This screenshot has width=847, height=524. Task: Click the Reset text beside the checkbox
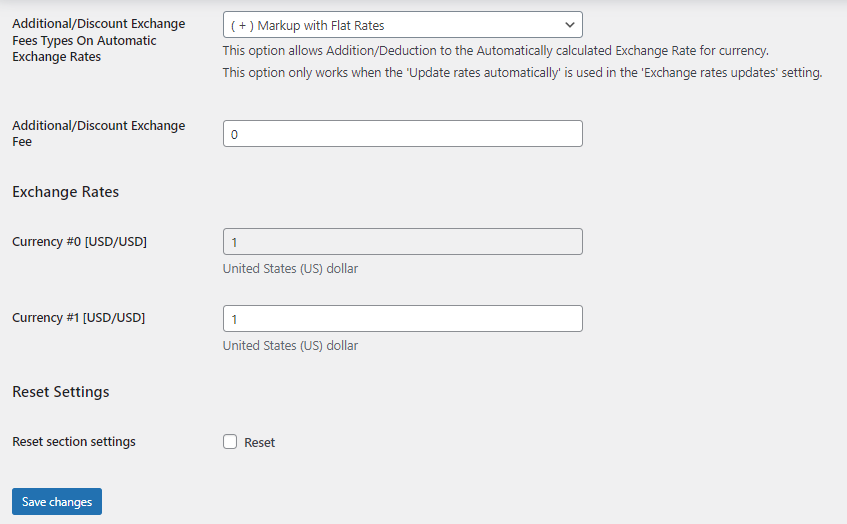(x=259, y=442)
